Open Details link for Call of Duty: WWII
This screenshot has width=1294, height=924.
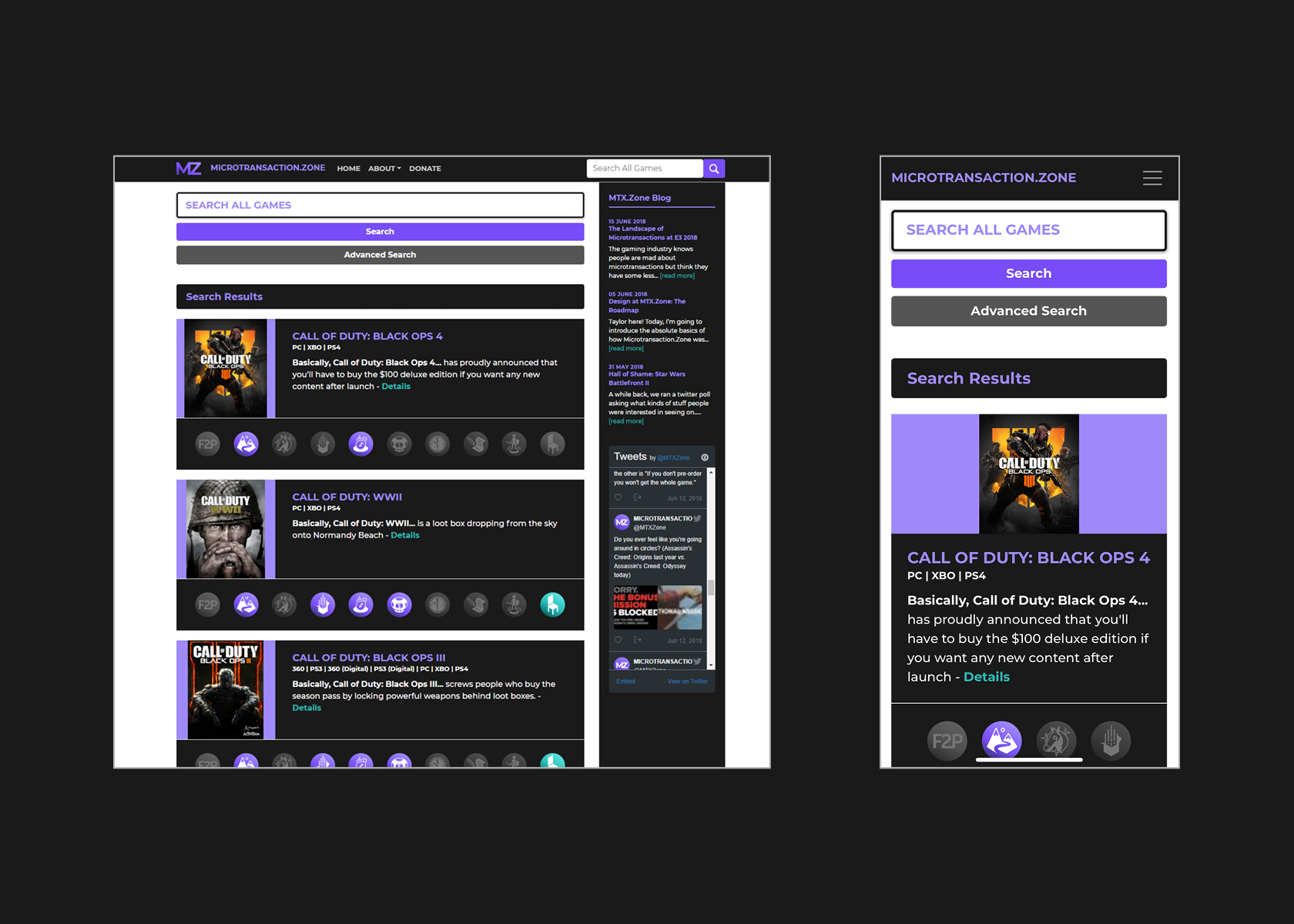click(404, 535)
